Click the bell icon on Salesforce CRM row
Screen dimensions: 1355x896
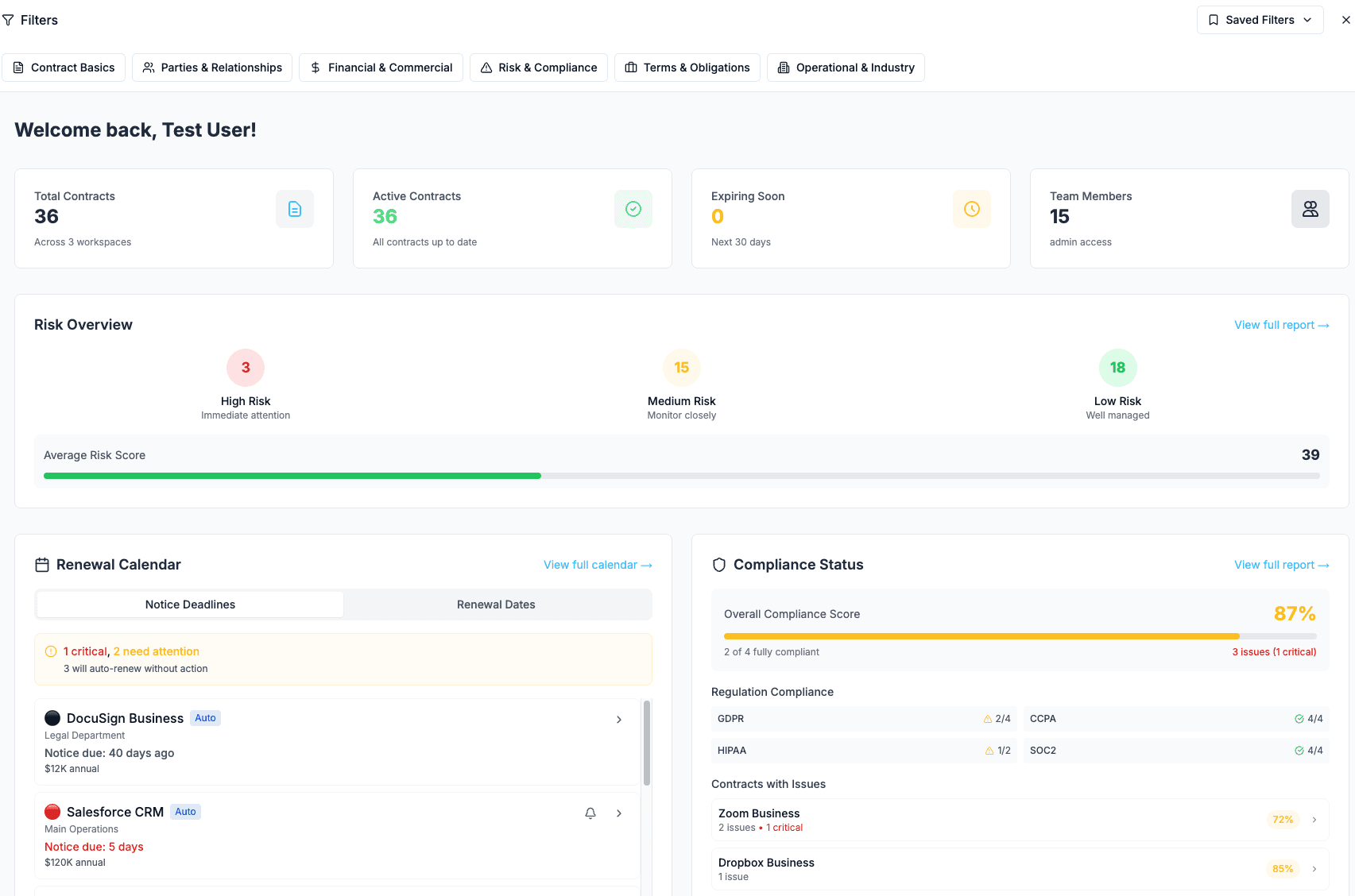point(590,813)
